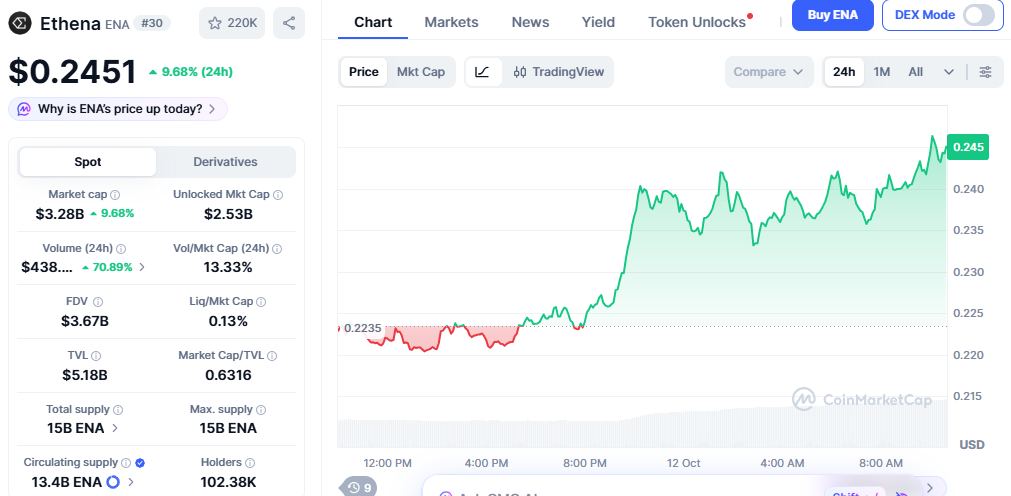Expand the bottom panel right chevron
1011x496 pixels.
coord(929,488)
